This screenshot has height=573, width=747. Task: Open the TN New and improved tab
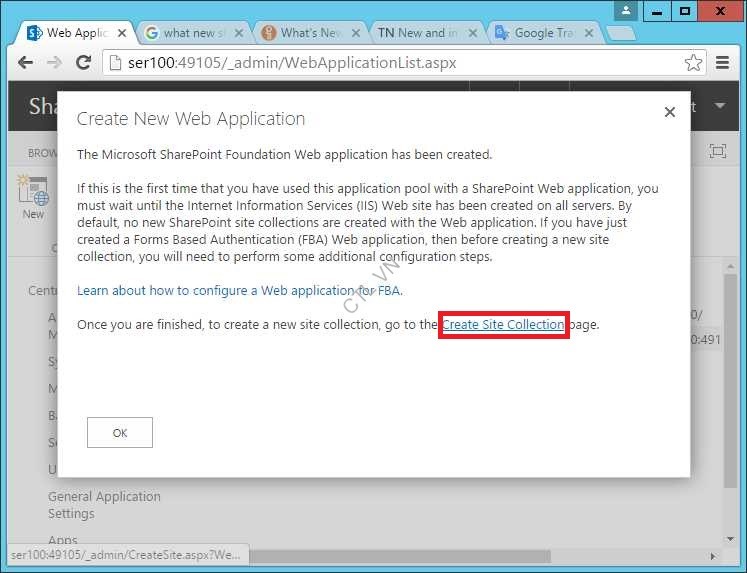click(420, 33)
